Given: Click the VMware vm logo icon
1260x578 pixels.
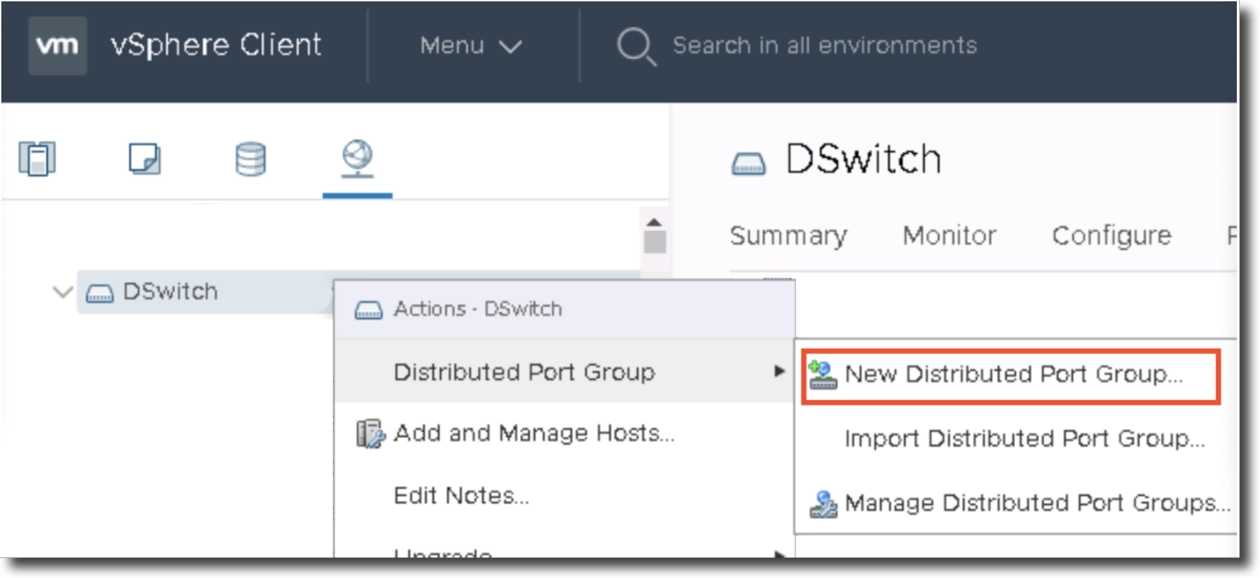Looking at the screenshot, I should [57, 46].
